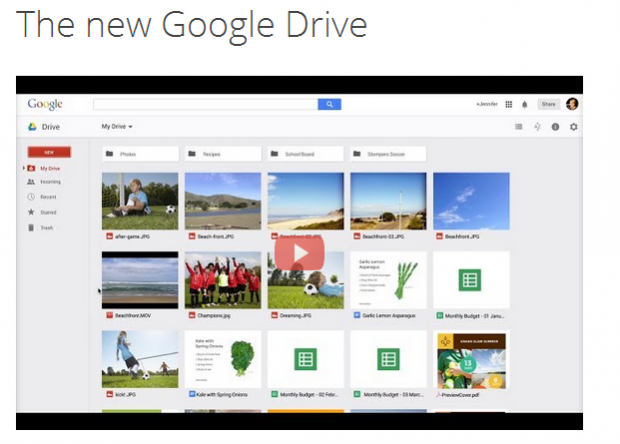Open the Photos folder
The height and width of the screenshot is (444, 620).
pyautogui.click(x=140, y=154)
